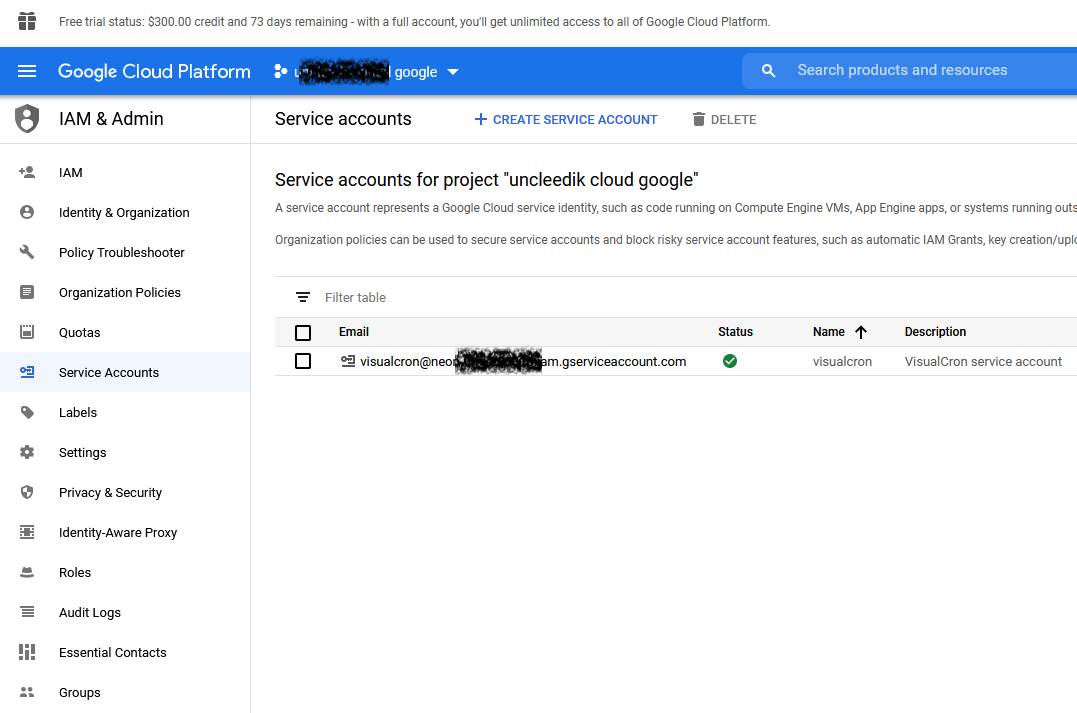Click the Quotas icon in the sidebar
Screen dimensions: 1077x713
coord(27,332)
